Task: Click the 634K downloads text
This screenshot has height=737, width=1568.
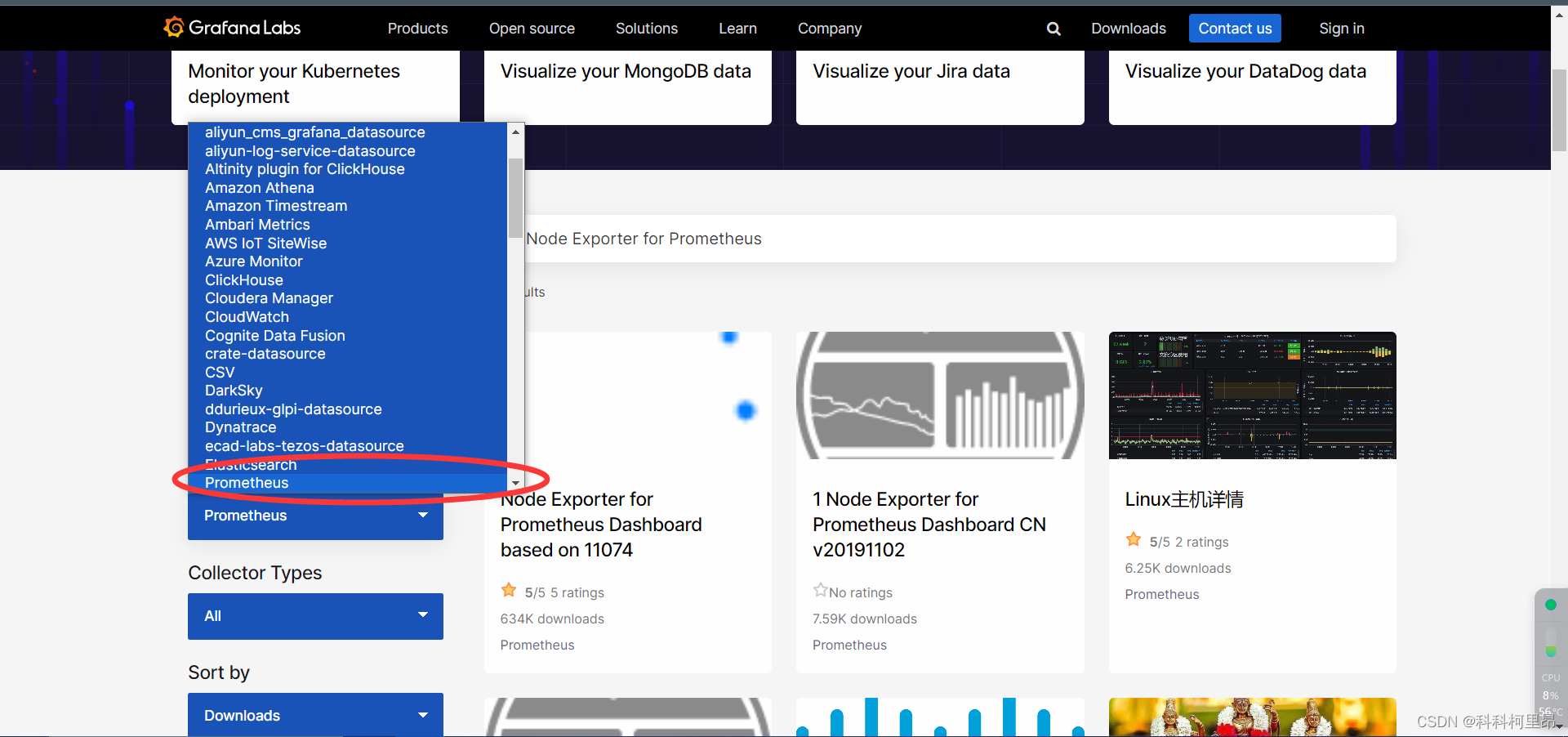Action: pyautogui.click(x=552, y=619)
